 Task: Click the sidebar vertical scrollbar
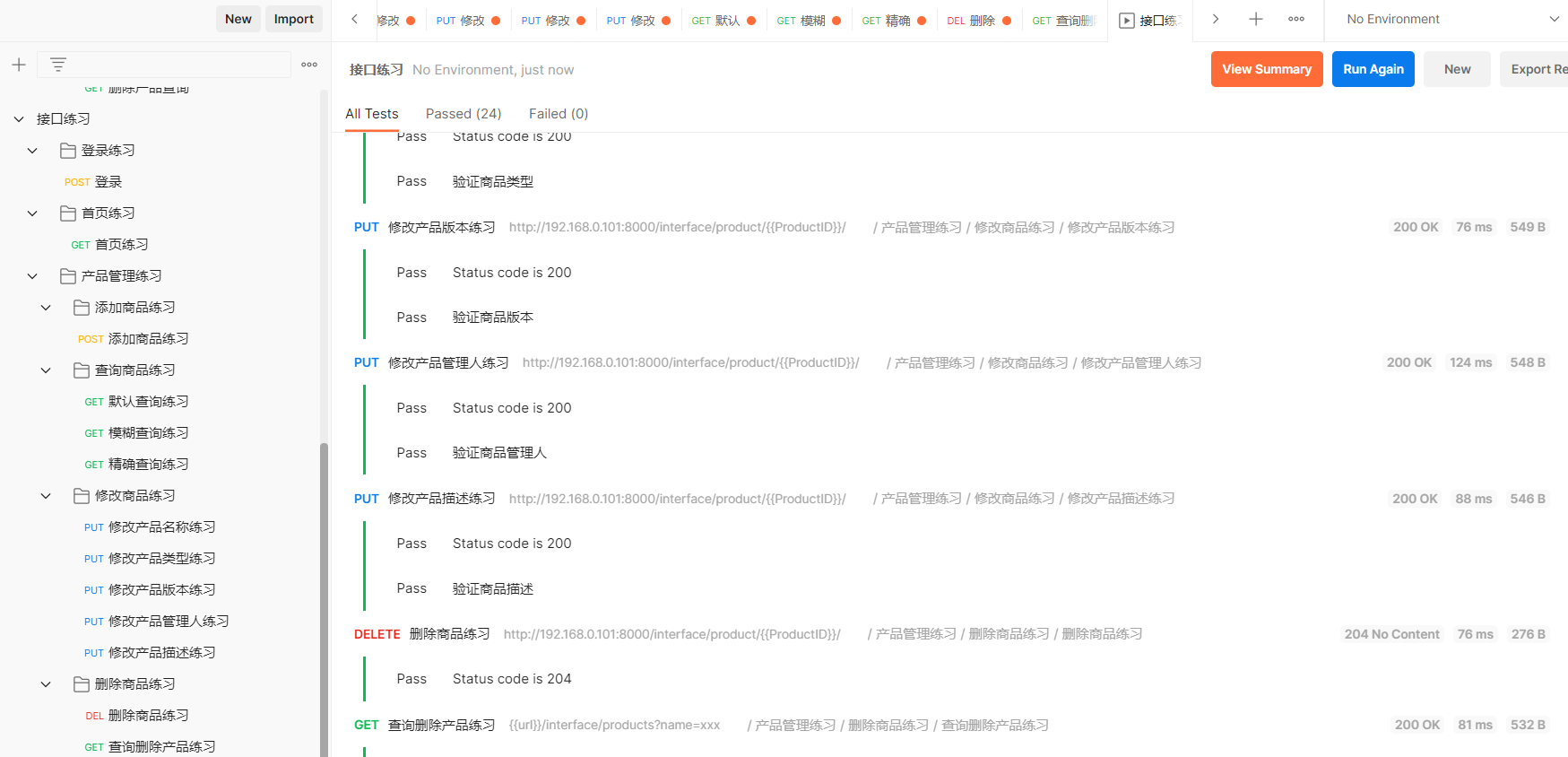pos(324,599)
